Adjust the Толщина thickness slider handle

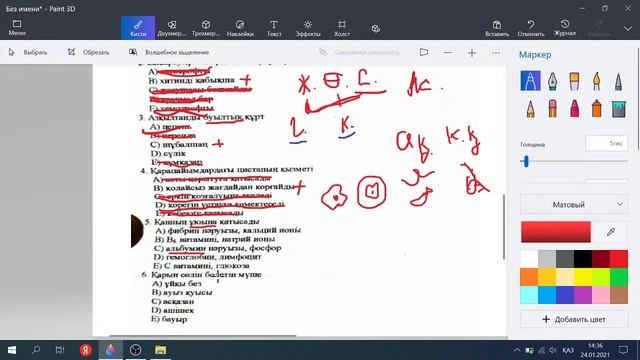(526, 162)
